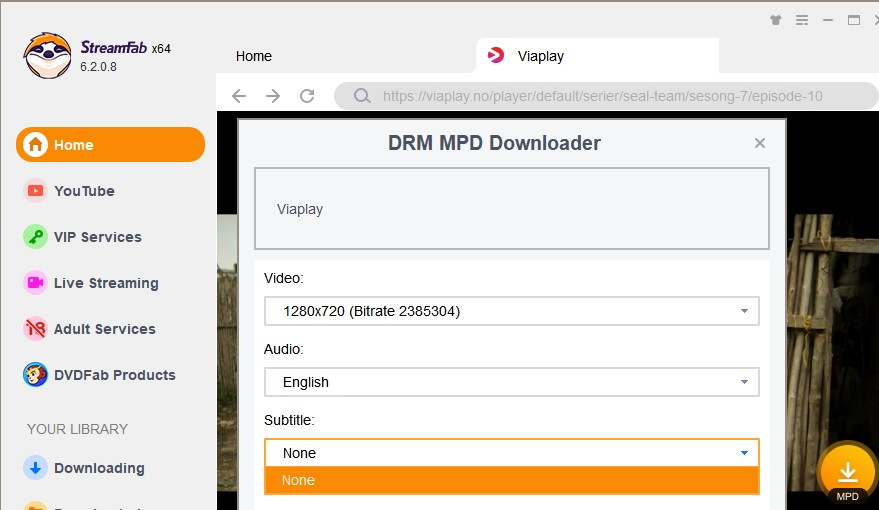Click the version text '6.2.0.8'

tap(99, 67)
